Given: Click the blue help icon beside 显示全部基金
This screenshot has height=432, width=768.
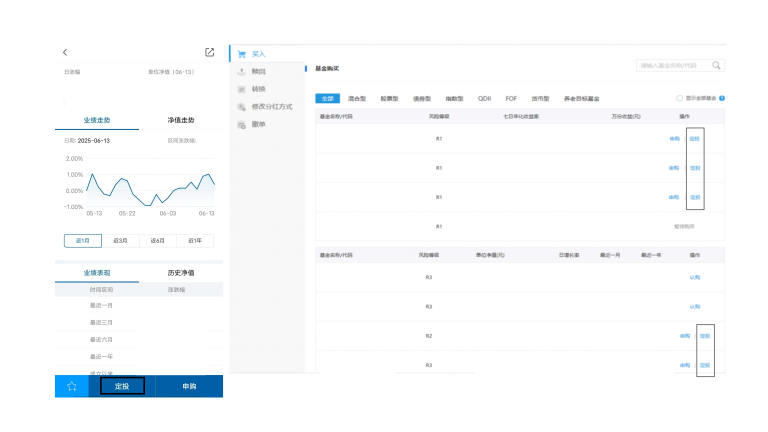Looking at the screenshot, I should click(722, 98).
